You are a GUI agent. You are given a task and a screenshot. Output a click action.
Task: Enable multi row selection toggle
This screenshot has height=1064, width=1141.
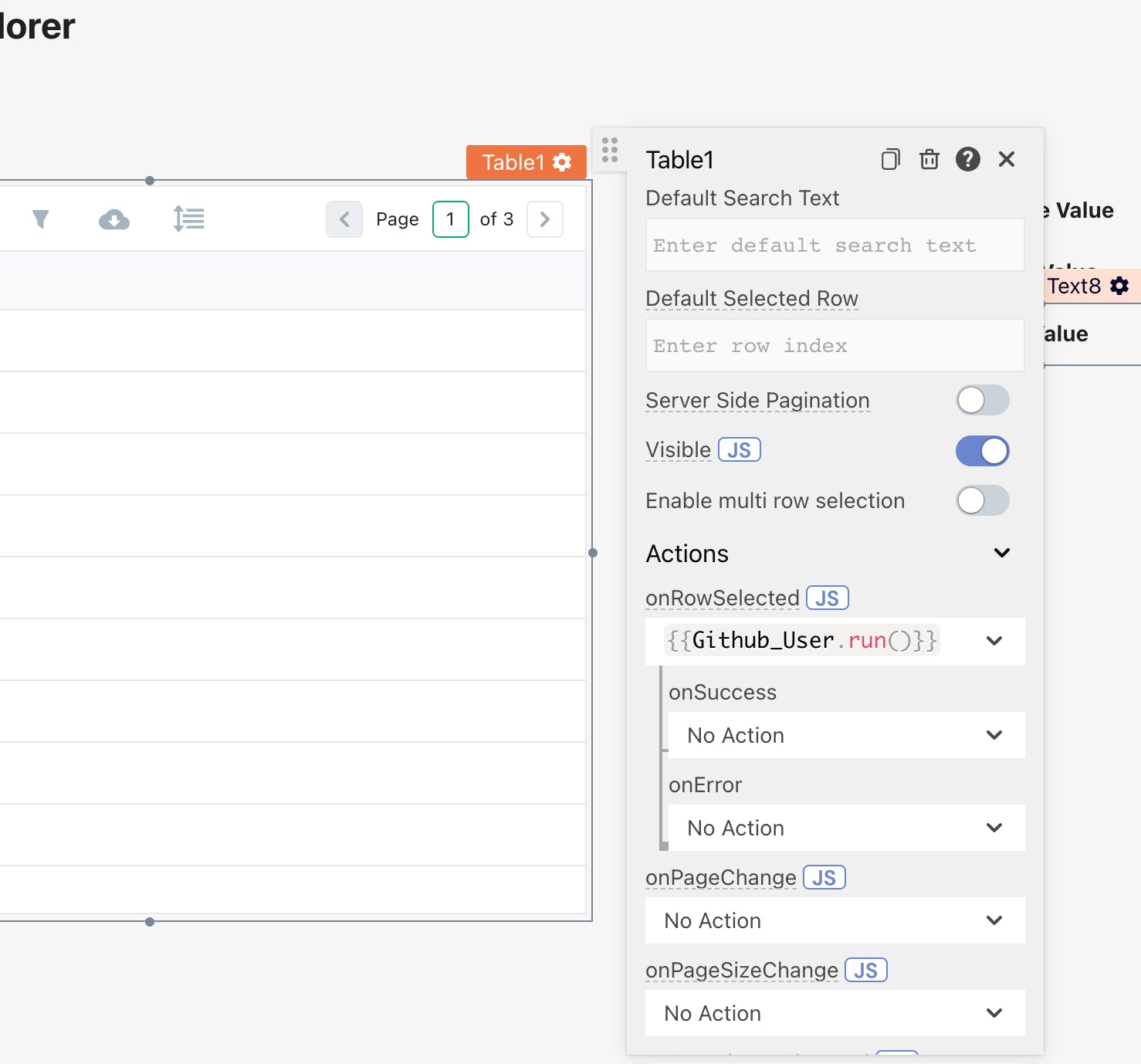tap(982, 500)
